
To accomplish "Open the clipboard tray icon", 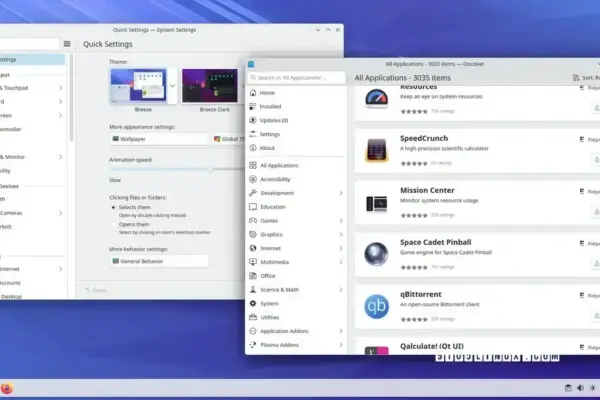I will pyautogui.click(x=568, y=388).
